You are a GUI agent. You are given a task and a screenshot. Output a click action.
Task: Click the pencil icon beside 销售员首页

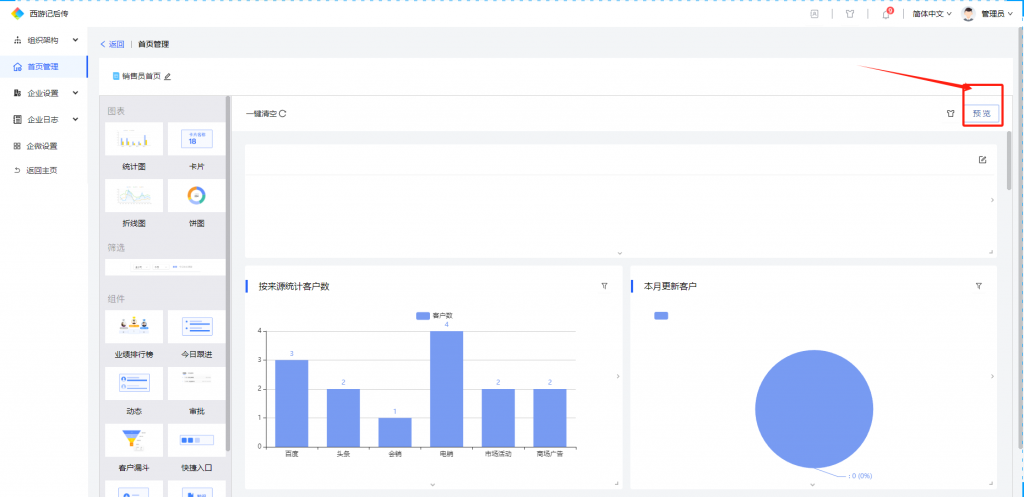(167, 76)
